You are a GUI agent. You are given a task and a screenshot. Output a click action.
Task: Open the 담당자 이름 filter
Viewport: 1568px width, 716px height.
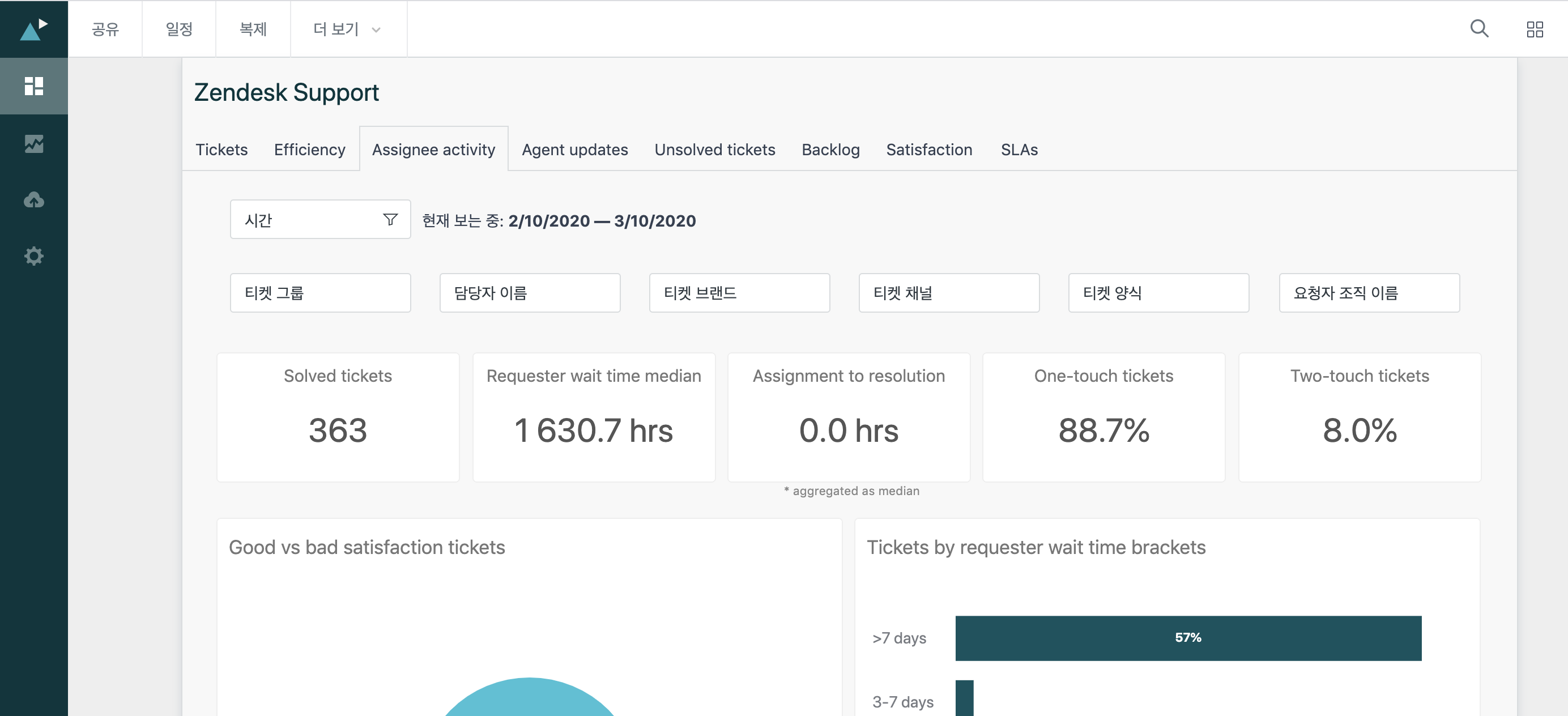click(x=530, y=293)
